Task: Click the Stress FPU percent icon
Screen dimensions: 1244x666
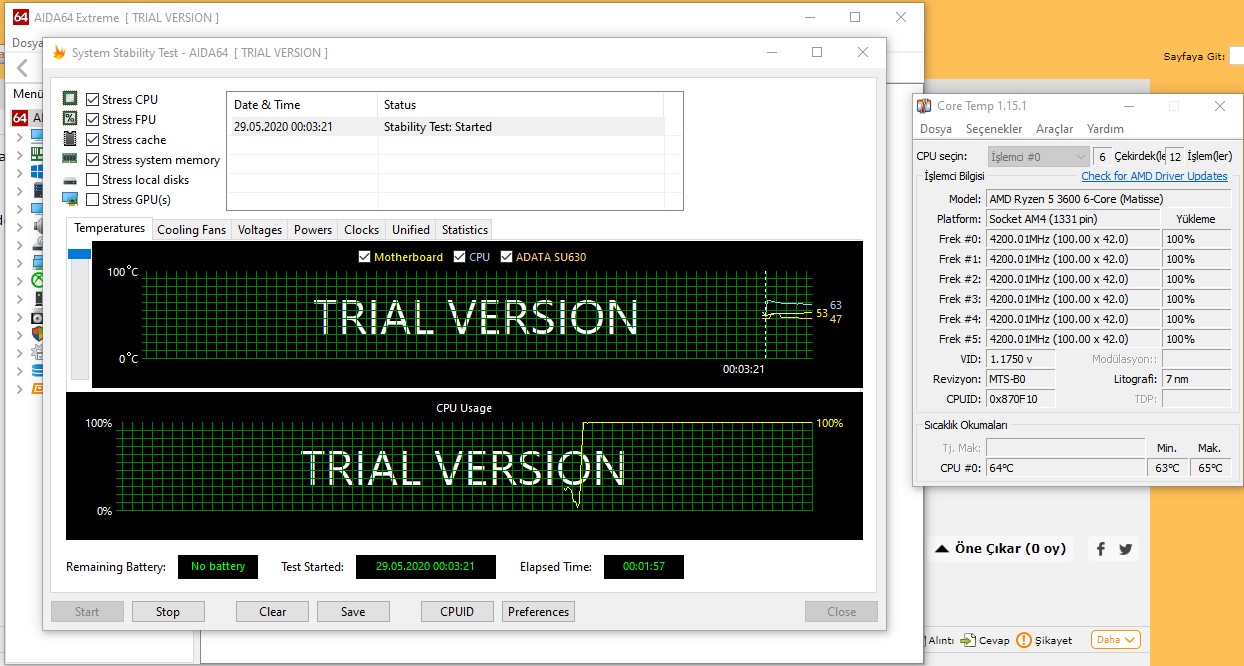Action: point(70,119)
